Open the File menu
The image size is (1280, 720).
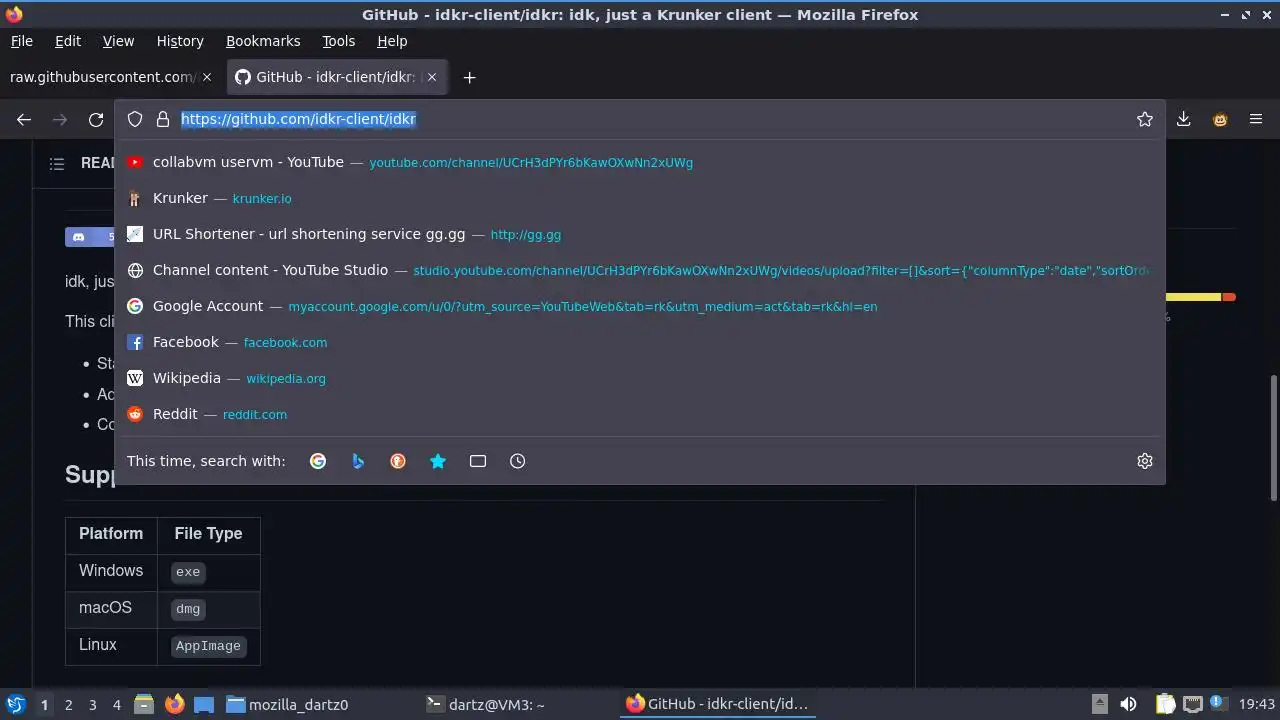pos(21,41)
